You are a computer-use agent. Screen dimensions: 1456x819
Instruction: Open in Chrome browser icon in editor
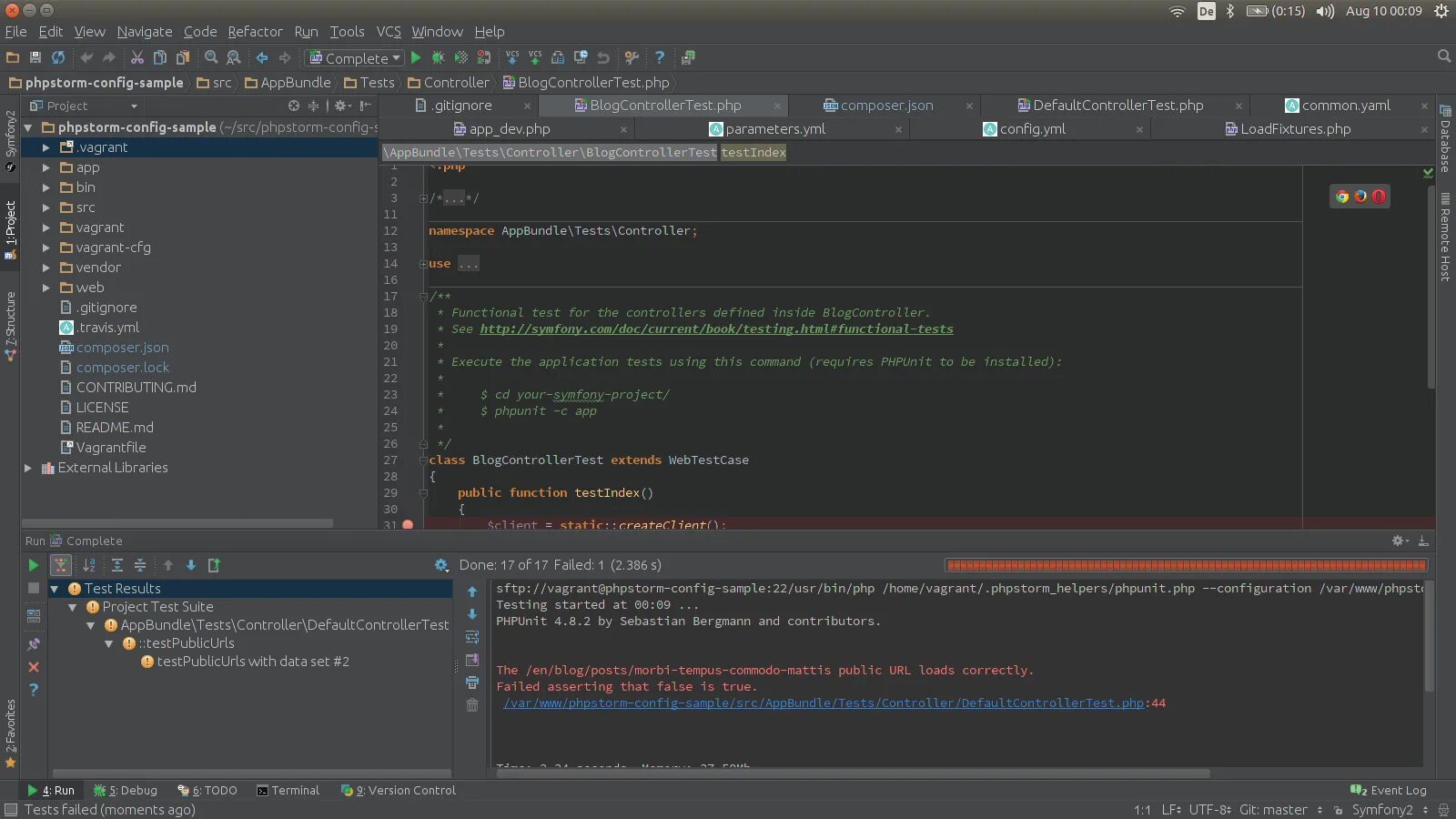point(1341,197)
